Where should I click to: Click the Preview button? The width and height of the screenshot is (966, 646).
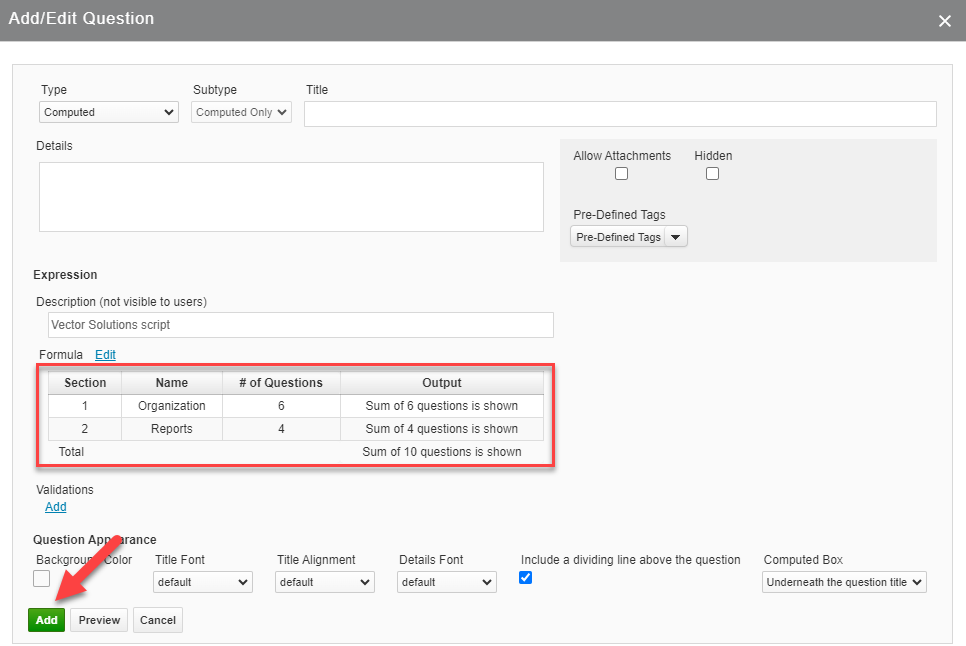click(x=99, y=620)
